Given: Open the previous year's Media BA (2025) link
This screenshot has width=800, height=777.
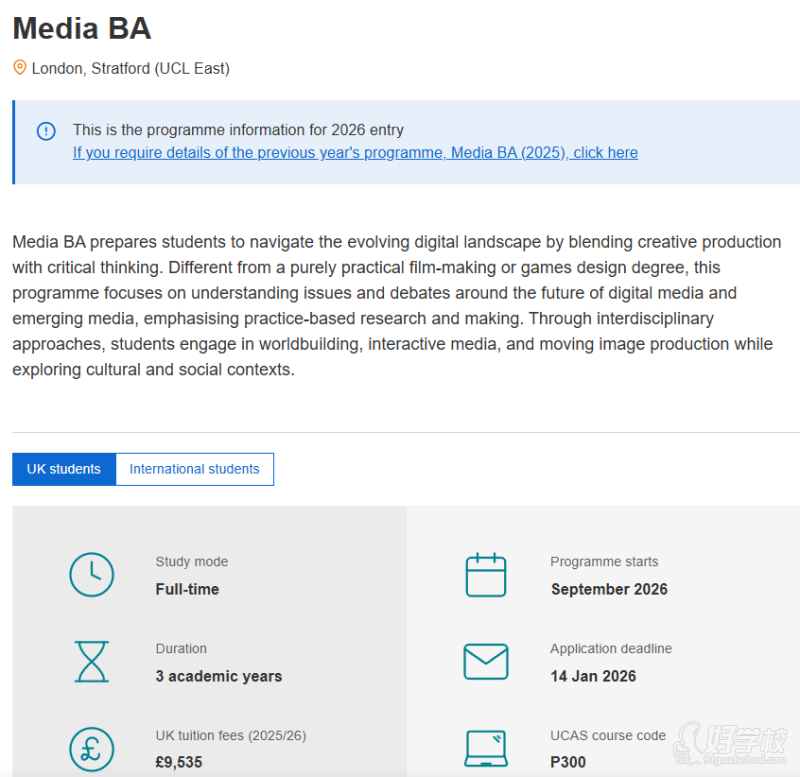Looking at the screenshot, I should pyautogui.click(x=355, y=153).
